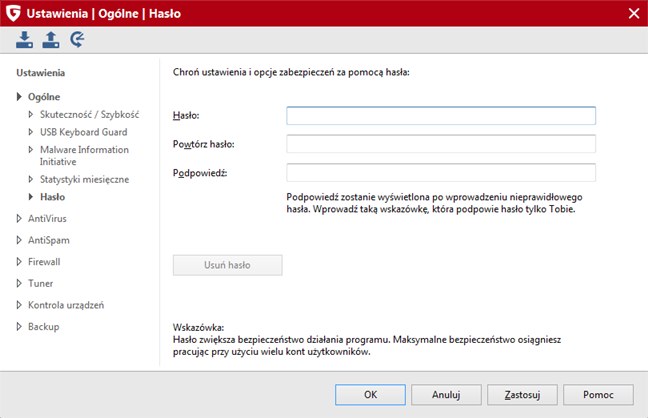Open Firewall settings
This screenshot has height=418, width=648.
click(44, 262)
